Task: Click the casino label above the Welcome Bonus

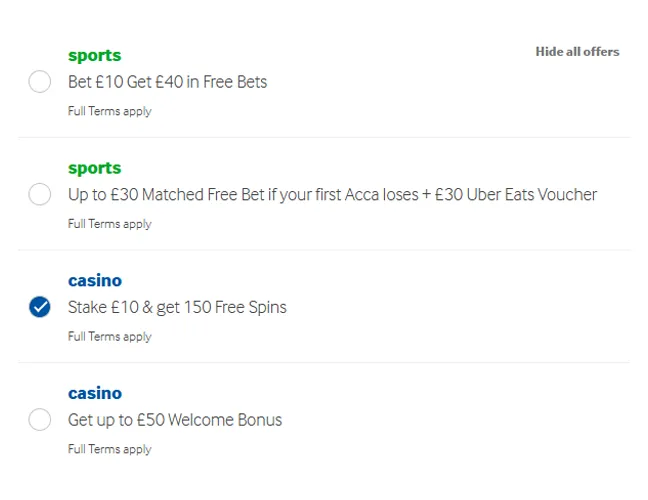Action: (95, 393)
